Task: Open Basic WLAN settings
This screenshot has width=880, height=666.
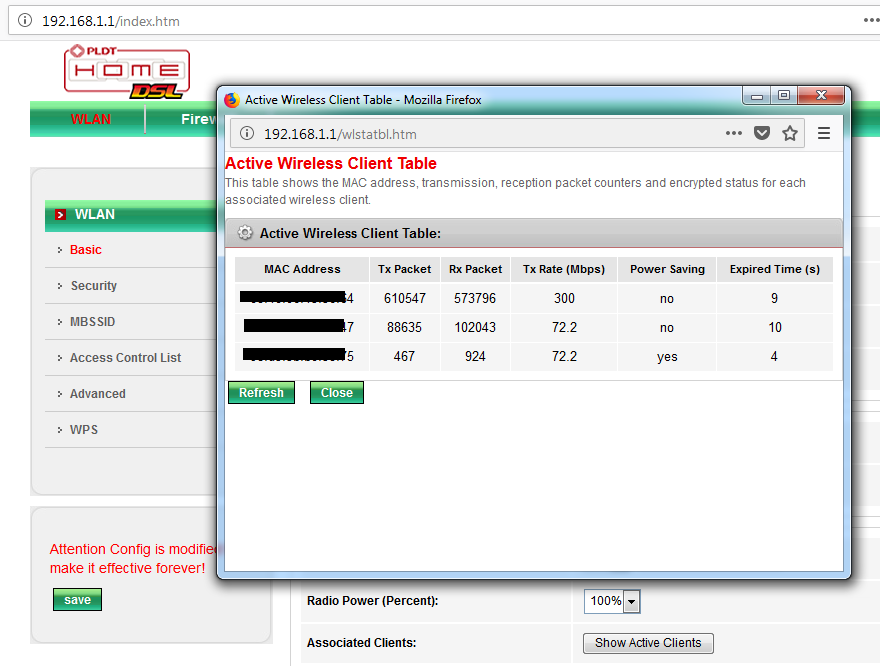Action: pos(85,250)
